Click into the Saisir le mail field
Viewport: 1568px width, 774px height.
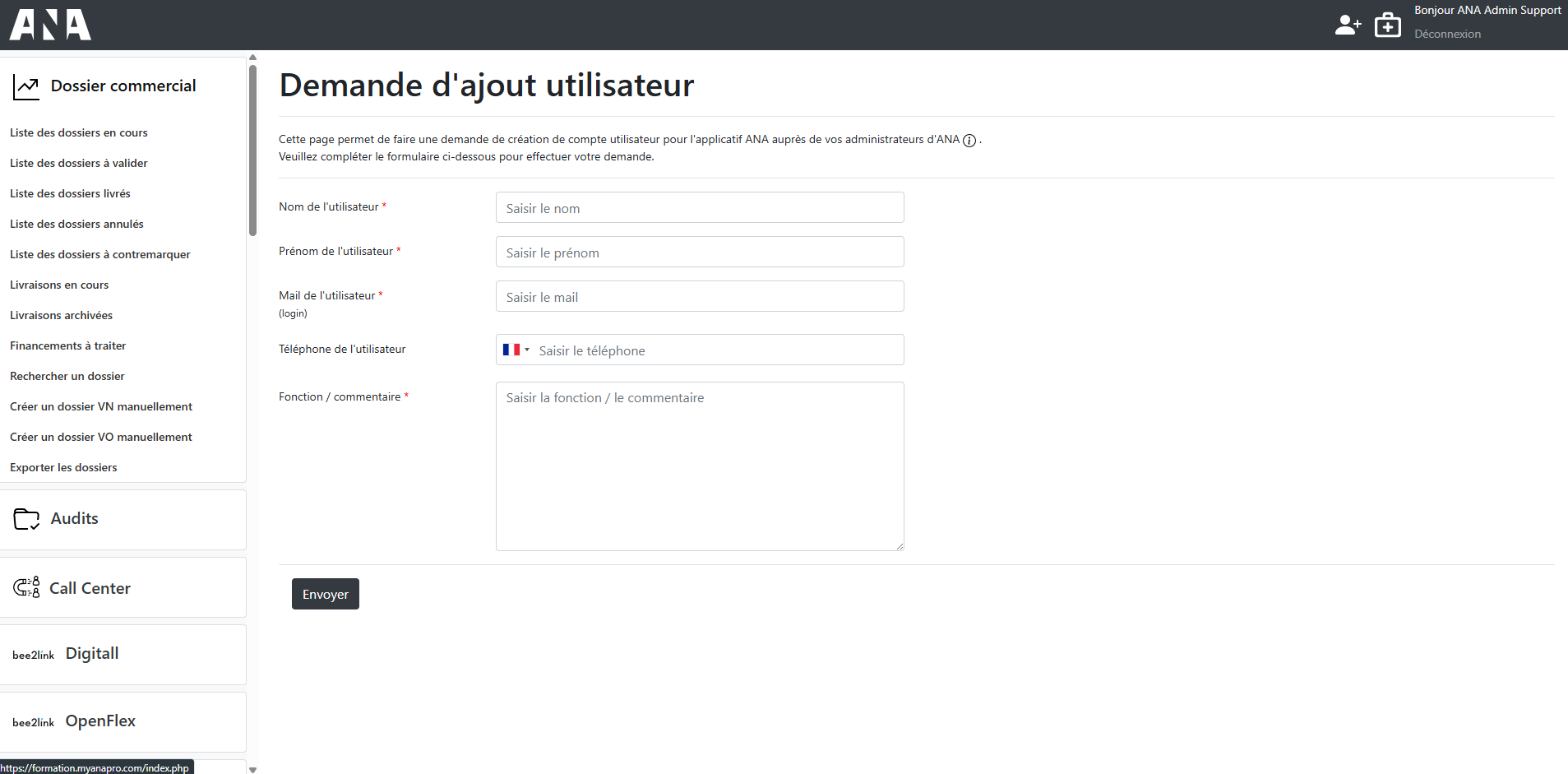(700, 297)
